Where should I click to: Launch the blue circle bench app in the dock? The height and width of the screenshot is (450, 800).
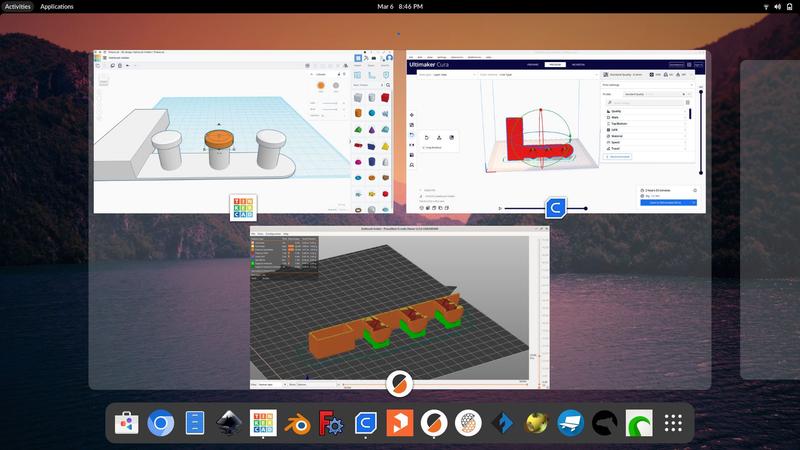pos(571,423)
